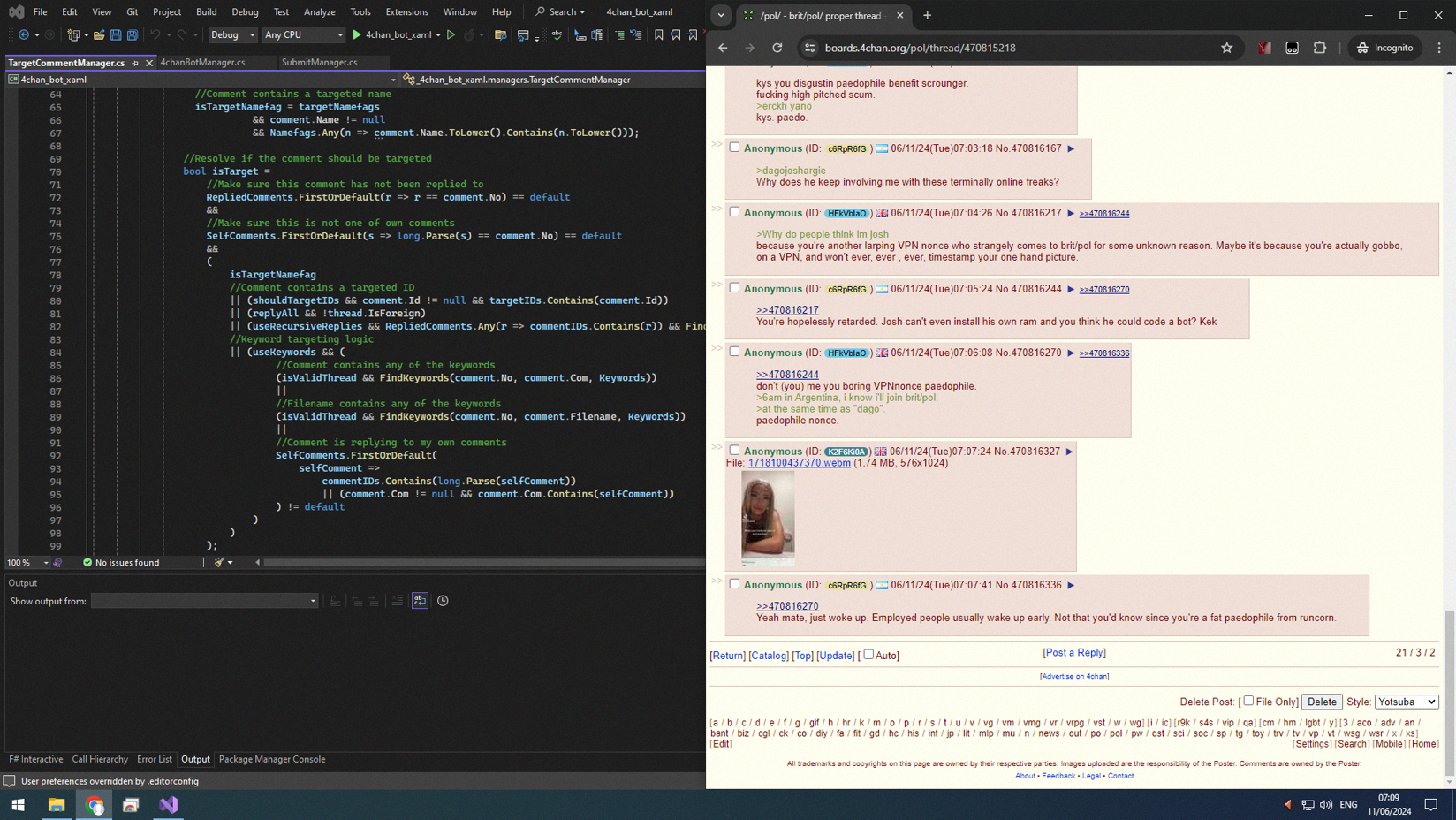This screenshot has height=820, width=1456.
Task: Click the Chrome address bar URL
Action: tap(920, 48)
